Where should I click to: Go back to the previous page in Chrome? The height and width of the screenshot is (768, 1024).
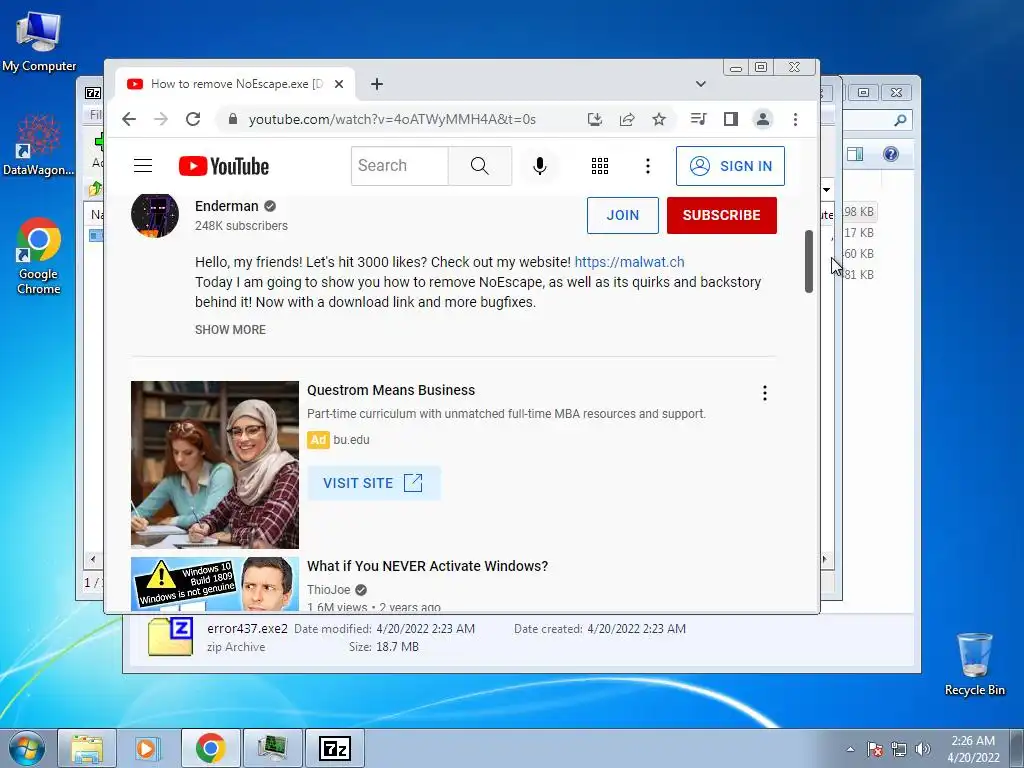coord(129,119)
